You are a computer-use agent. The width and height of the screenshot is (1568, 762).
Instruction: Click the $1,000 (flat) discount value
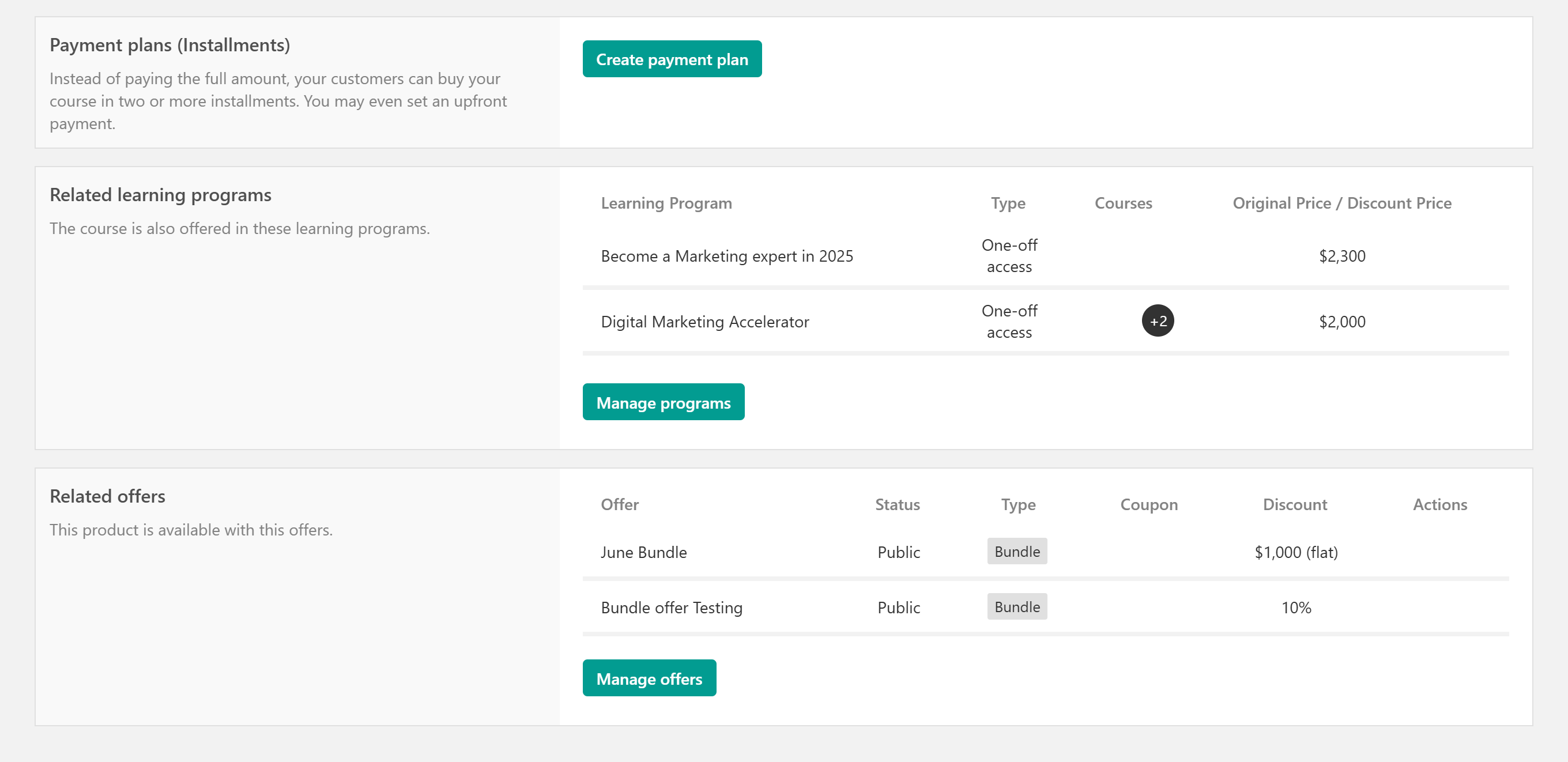(x=1295, y=552)
